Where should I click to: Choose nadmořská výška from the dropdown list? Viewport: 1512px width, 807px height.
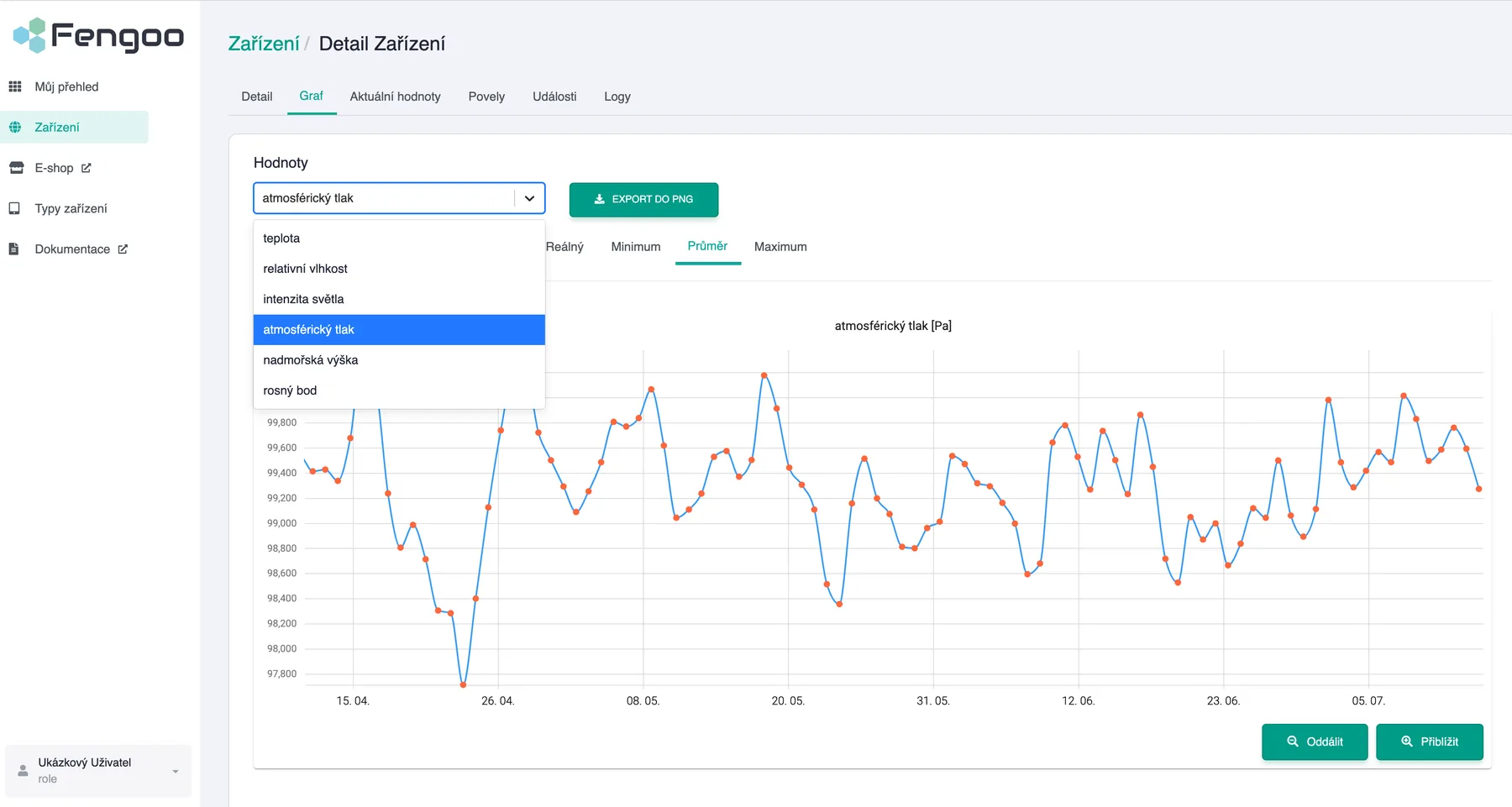399,360
